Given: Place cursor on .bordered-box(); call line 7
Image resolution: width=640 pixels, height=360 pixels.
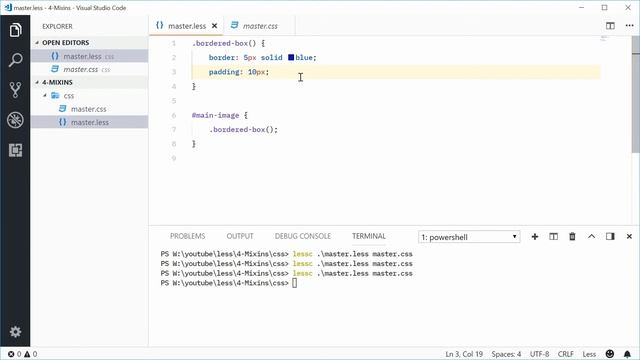Looking at the screenshot, I should (243, 129).
